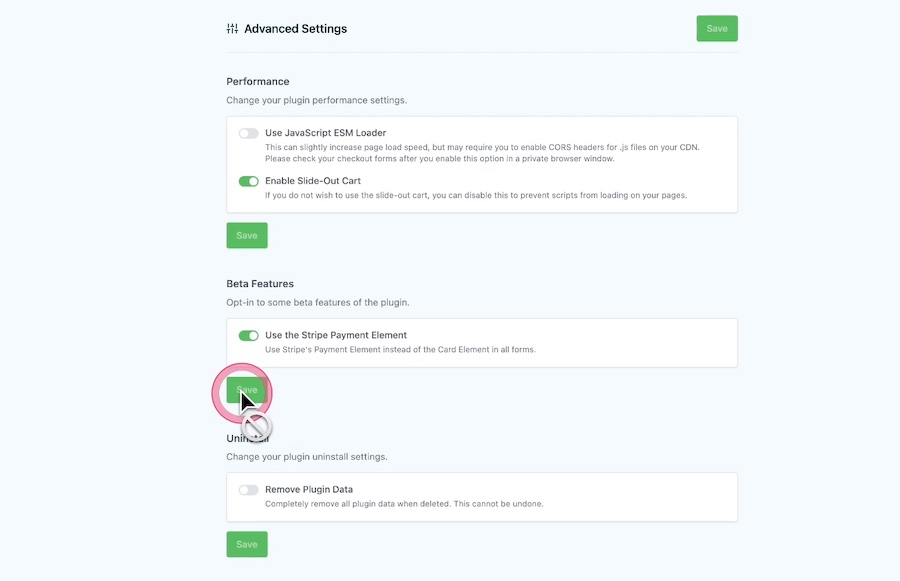Screen dimensions: 900x581
Task: Save the Uninstall section settings
Action: [x=246, y=544]
